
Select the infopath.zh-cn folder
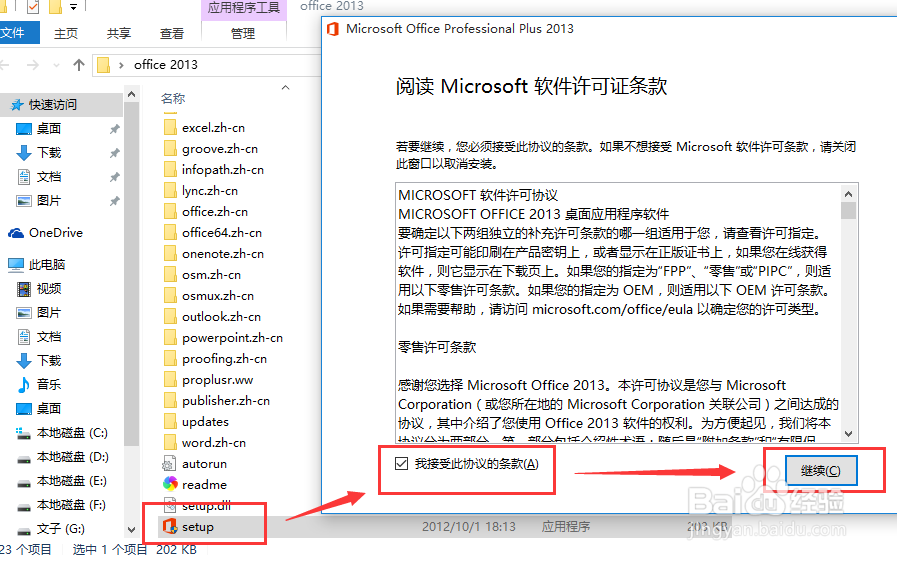coord(223,170)
